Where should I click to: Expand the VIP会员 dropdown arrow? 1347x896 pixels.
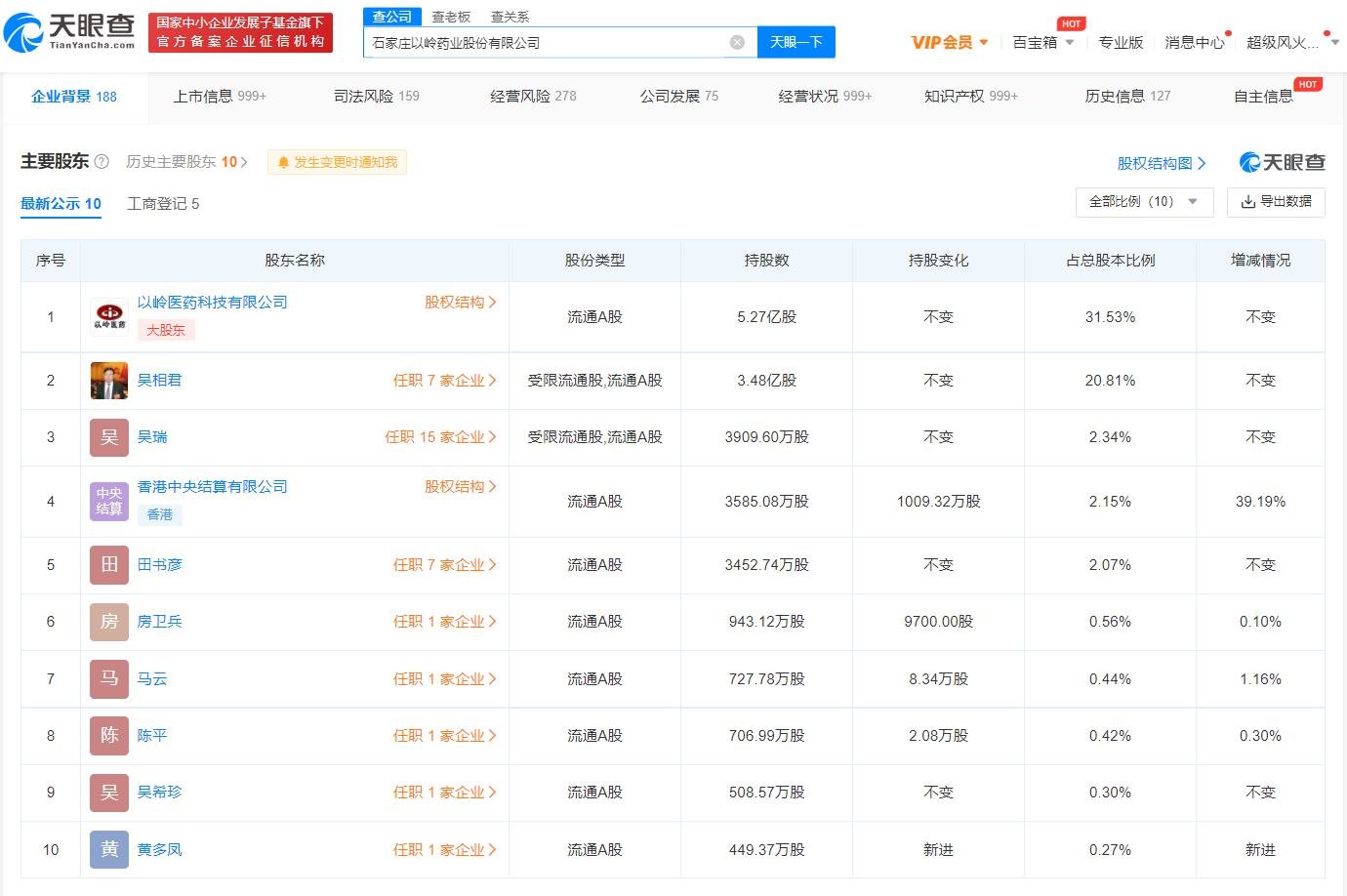pos(983,42)
